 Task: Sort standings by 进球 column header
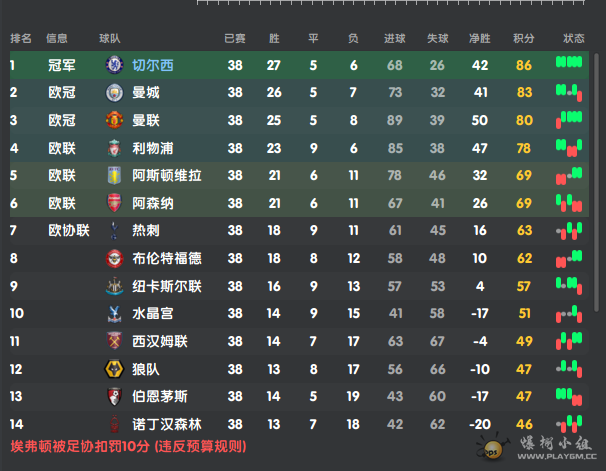[x=395, y=38]
